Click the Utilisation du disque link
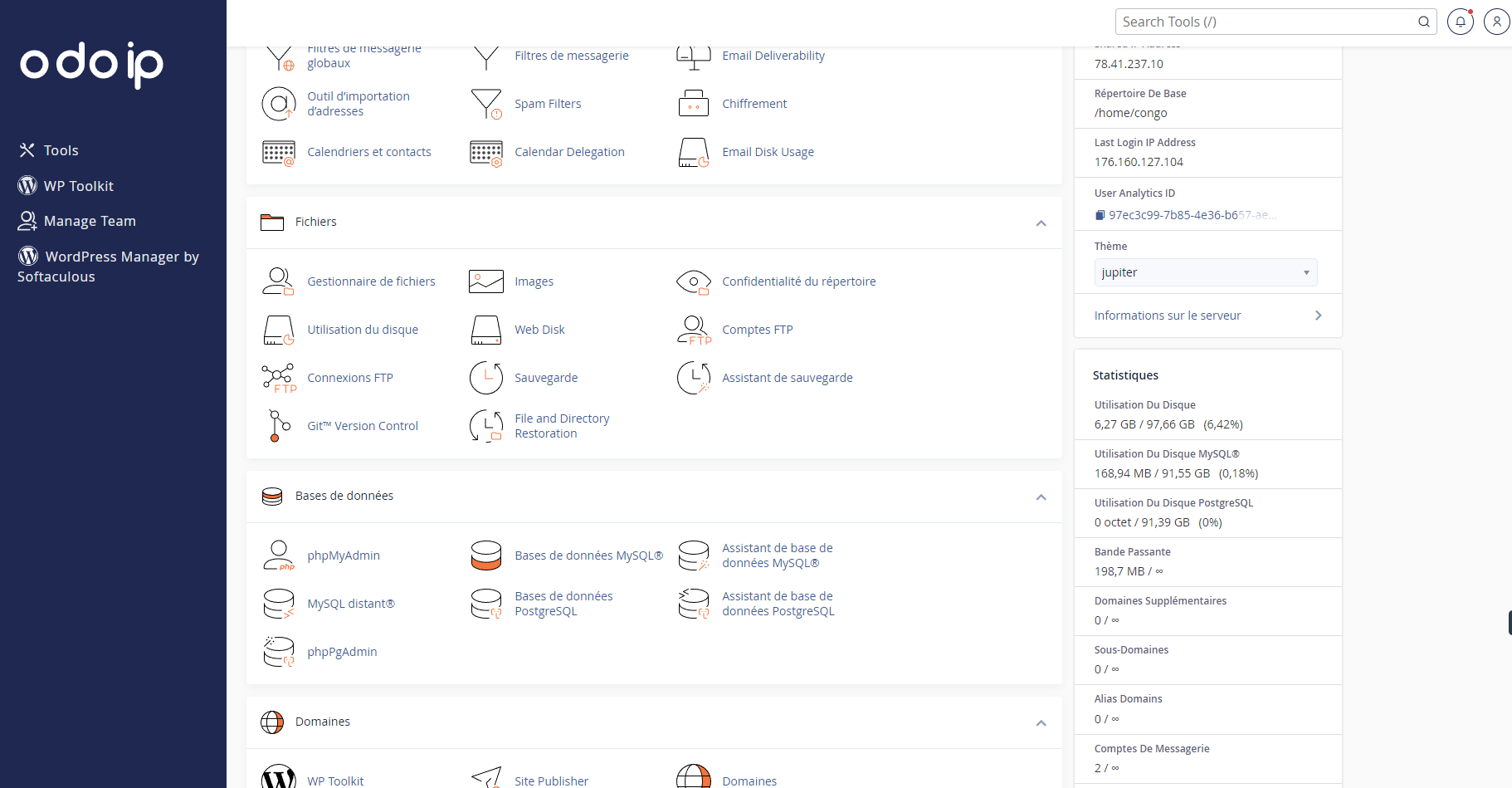 tap(362, 330)
